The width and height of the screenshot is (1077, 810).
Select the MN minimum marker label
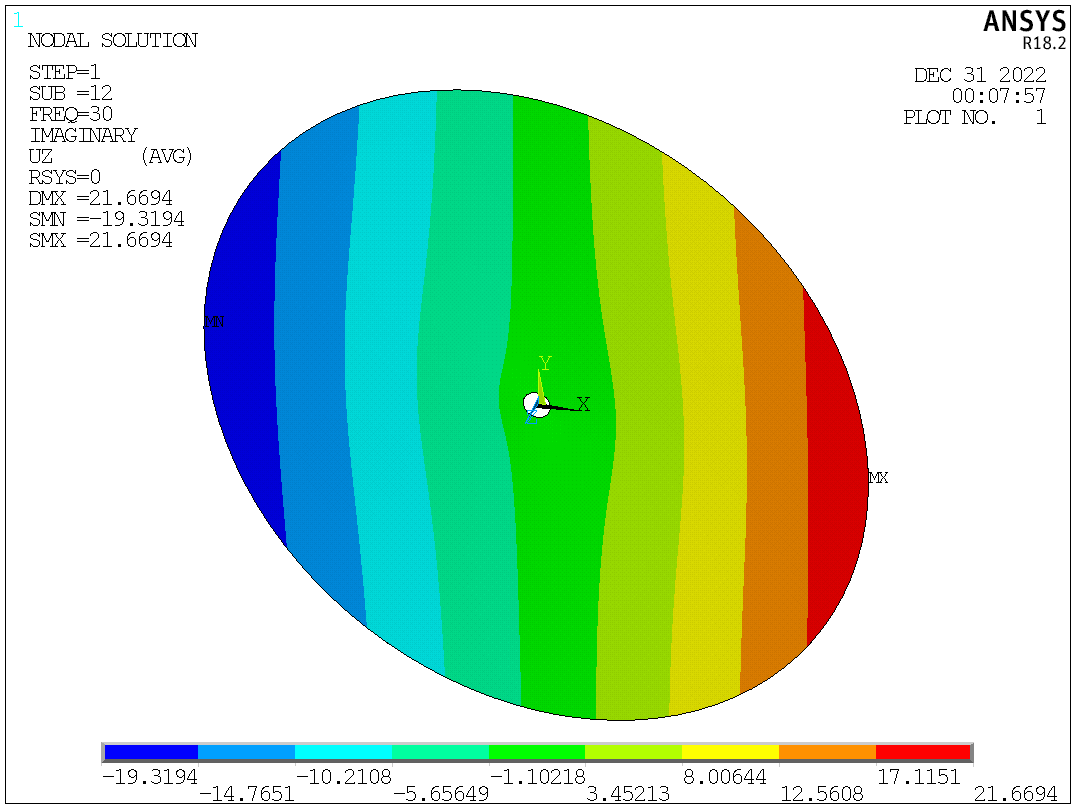[x=213, y=322]
